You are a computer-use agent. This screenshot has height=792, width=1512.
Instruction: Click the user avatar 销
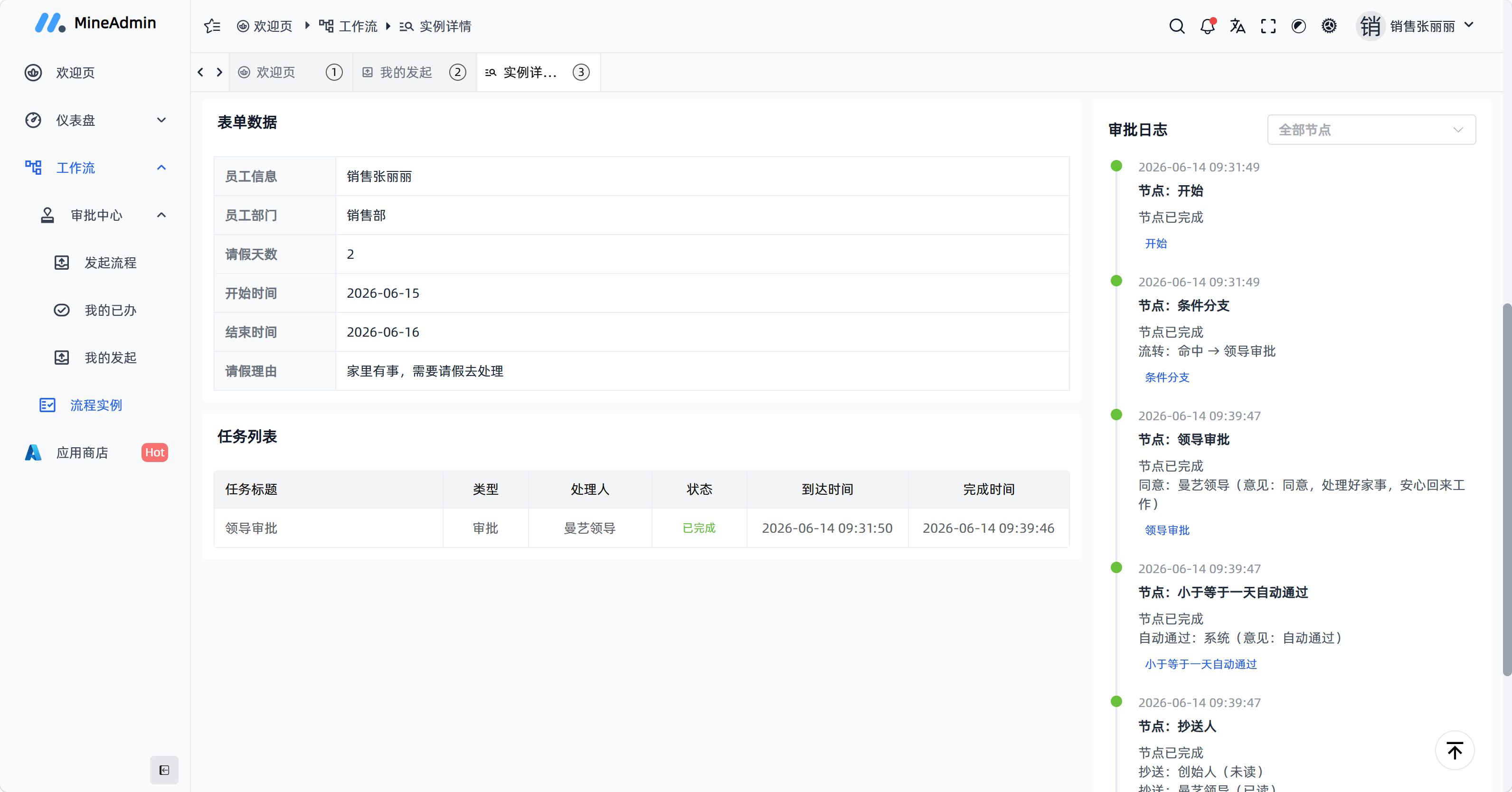[1370, 26]
